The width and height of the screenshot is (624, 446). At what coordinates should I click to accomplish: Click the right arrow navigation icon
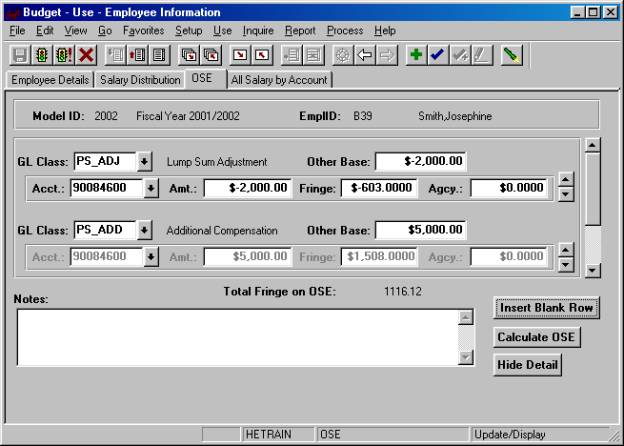[388, 56]
